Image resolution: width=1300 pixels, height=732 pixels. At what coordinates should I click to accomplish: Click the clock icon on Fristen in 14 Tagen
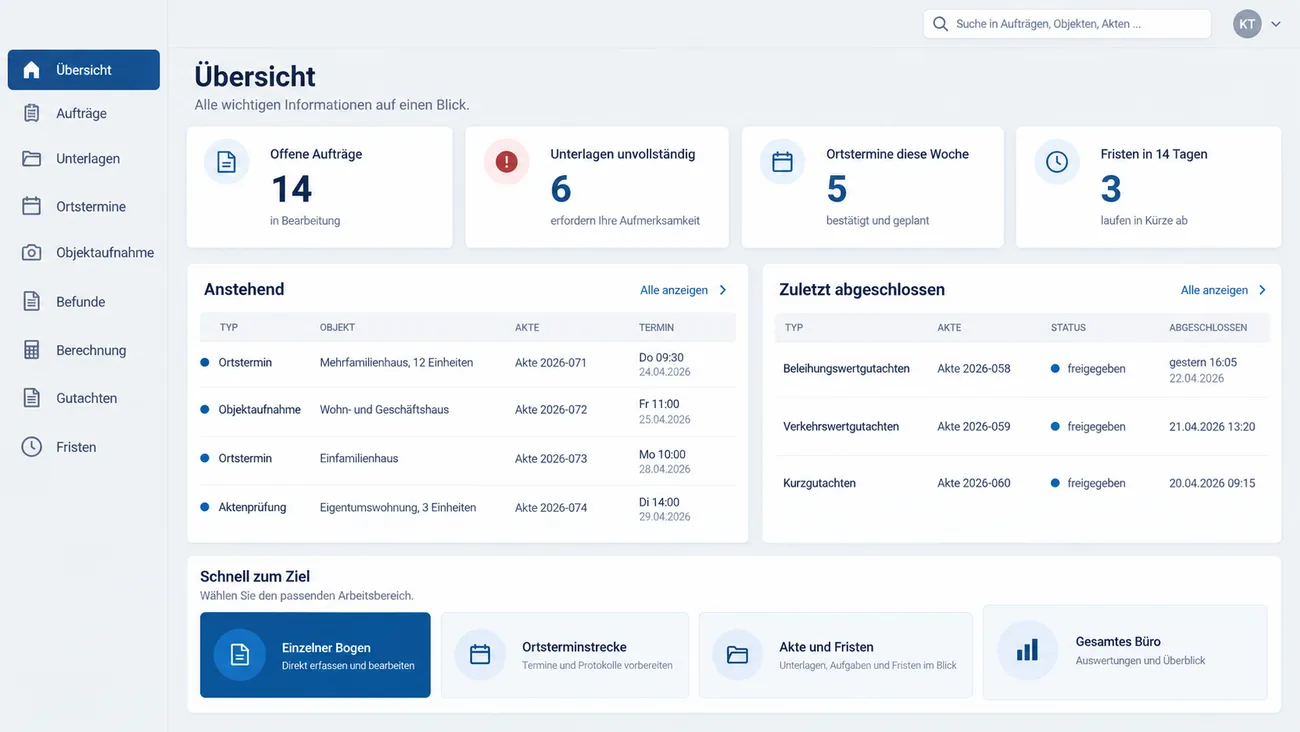(x=1057, y=162)
